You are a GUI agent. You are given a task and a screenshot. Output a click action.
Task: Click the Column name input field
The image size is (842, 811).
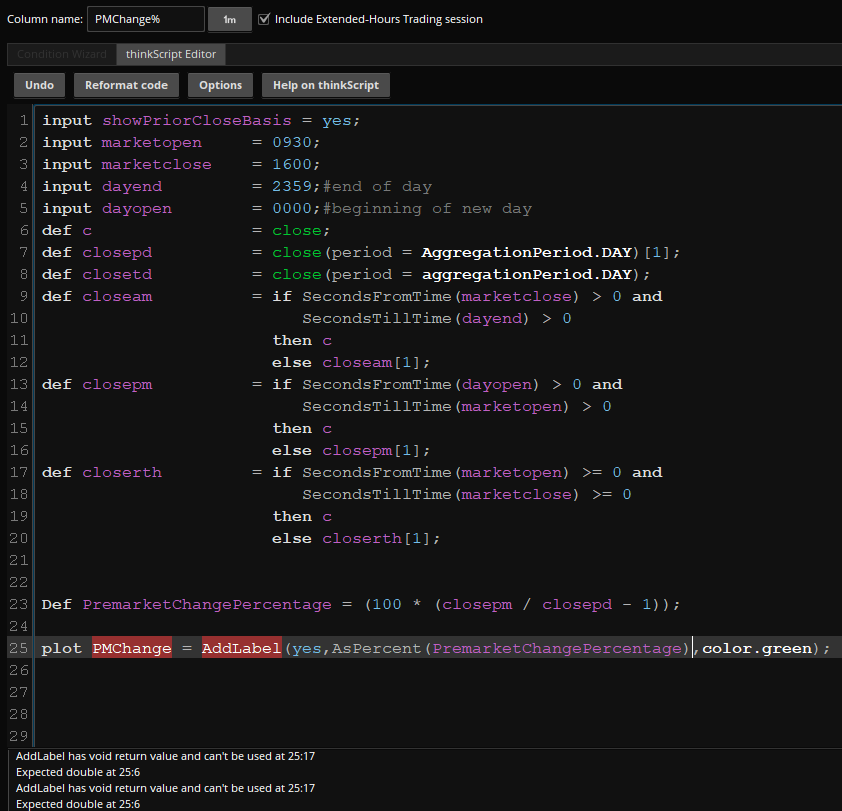click(145, 19)
